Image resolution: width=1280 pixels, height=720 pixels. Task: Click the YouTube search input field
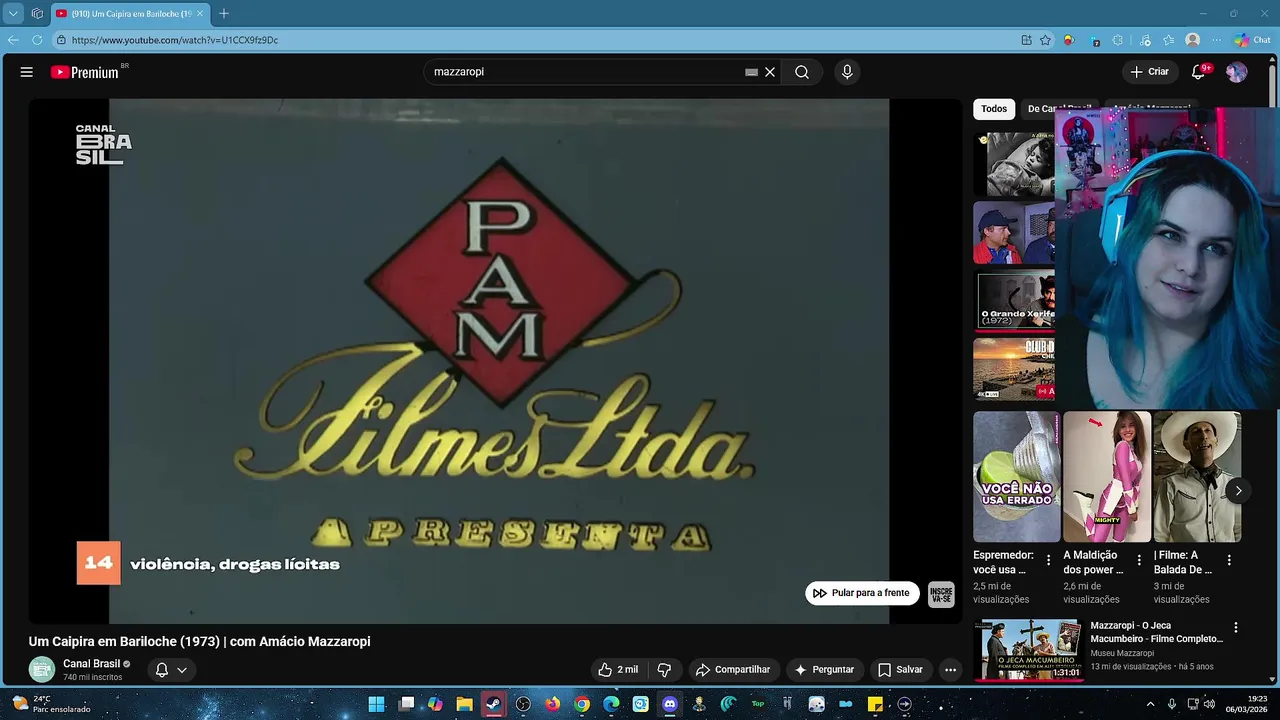(x=585, y=72)
